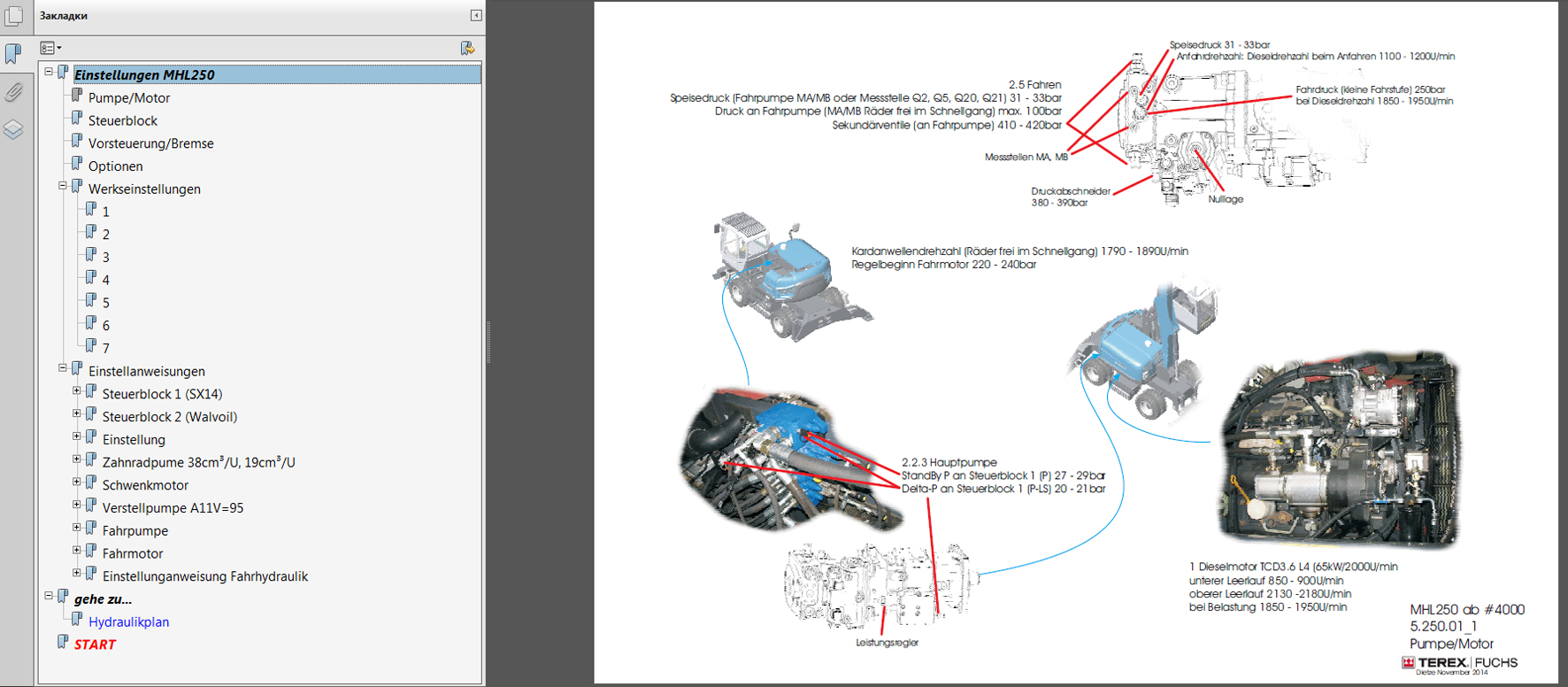Expand the Steuerblock 1 (SX14) bookmark

[x=77, y=391]
